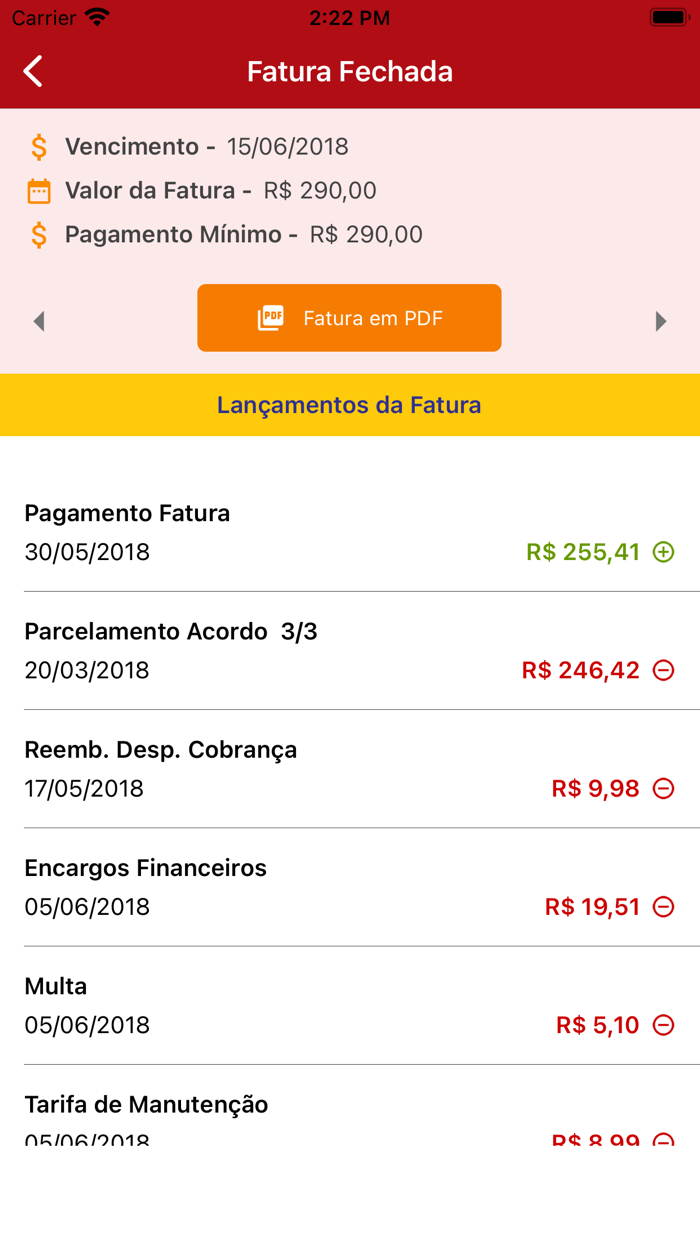Viewport: 700px width, 1244px height.
Task: Select the yellow Lançamentos da Fatura banner
Action: point(349,405)
